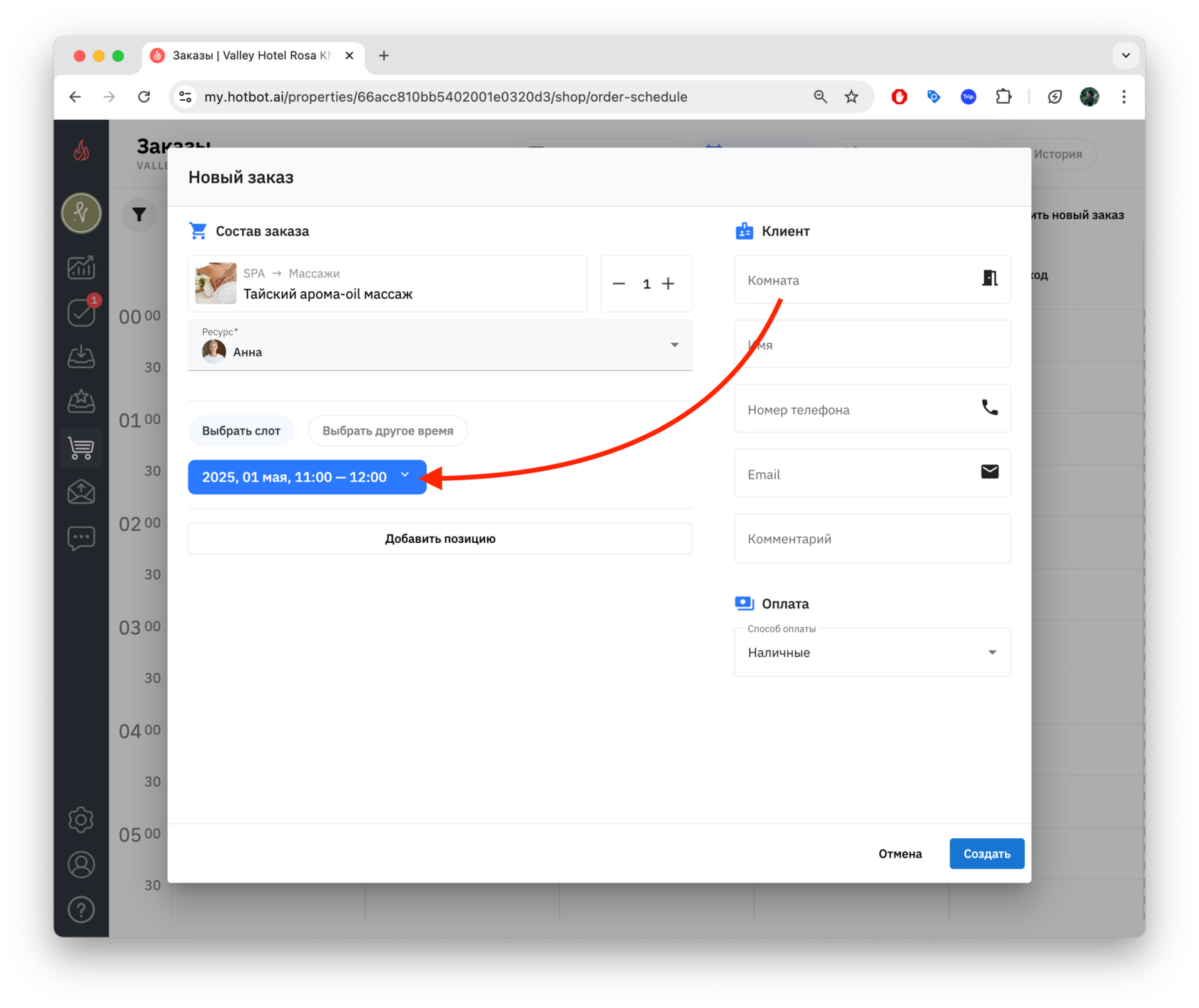Open the chat bubble messages icon
The width and height of the screenshot is (1199, 1008).
coord(81,537)
